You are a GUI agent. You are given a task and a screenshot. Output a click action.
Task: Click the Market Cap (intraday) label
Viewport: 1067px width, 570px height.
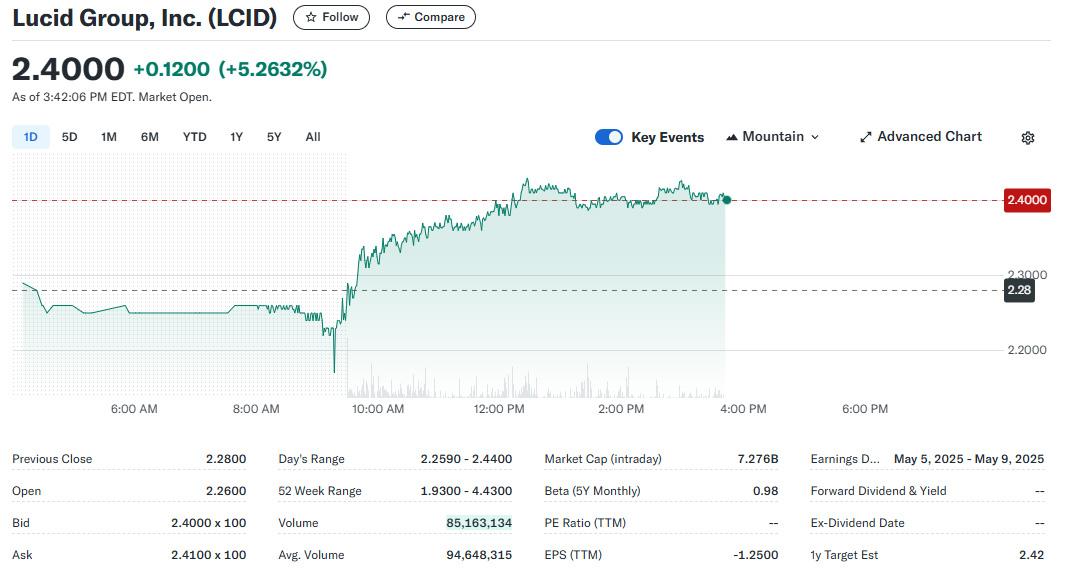tap(603, 459)
